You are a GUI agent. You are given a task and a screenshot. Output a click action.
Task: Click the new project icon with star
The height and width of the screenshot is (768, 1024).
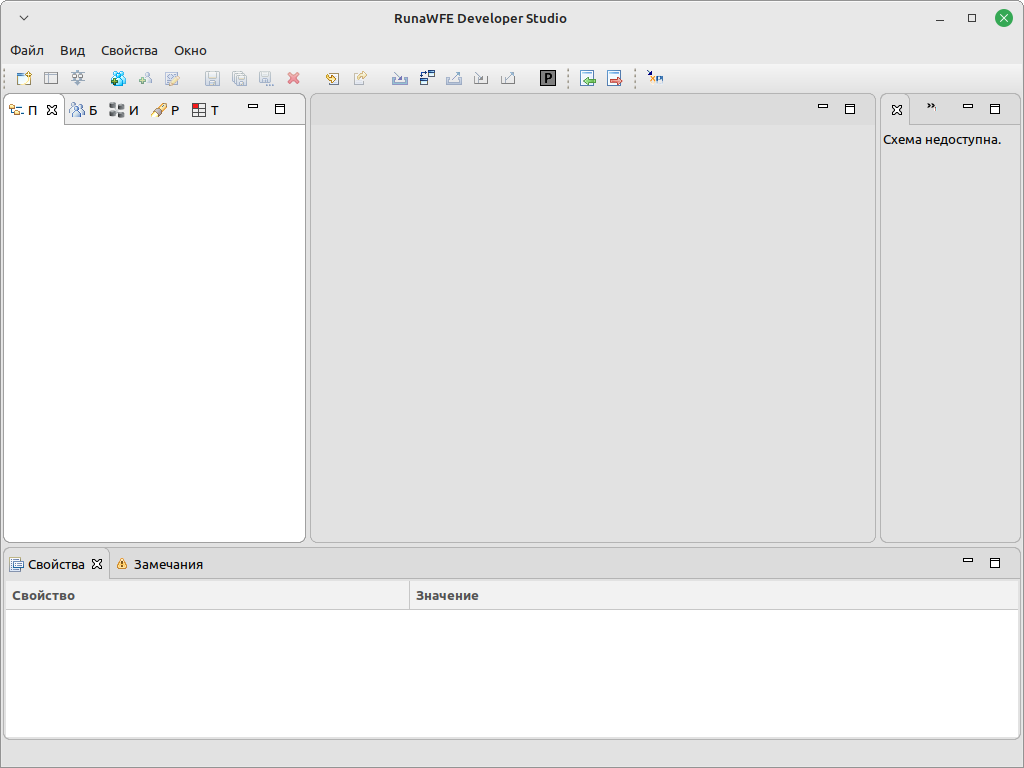[24, 78]
